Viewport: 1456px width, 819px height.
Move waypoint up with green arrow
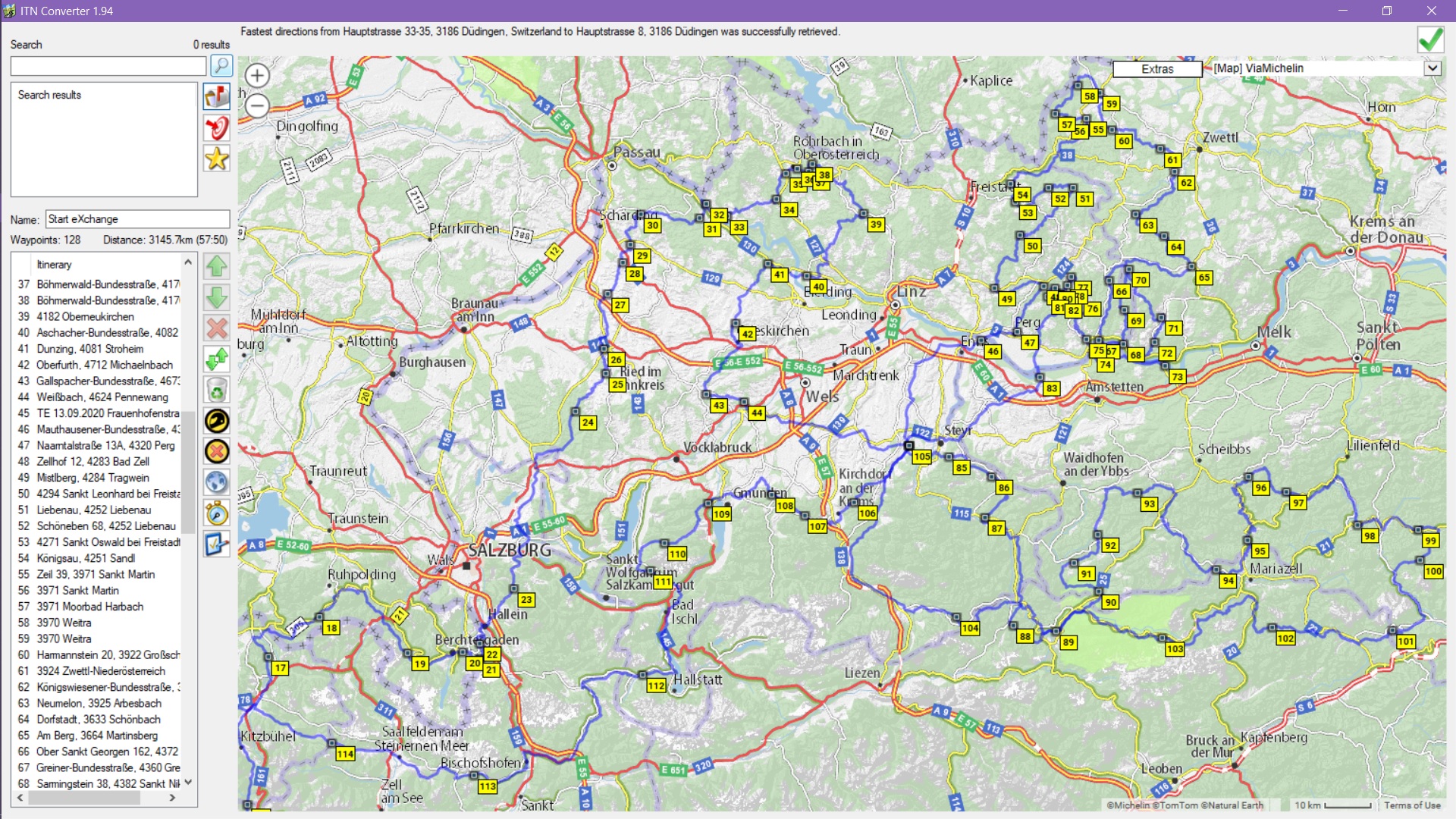pos(217,267)
